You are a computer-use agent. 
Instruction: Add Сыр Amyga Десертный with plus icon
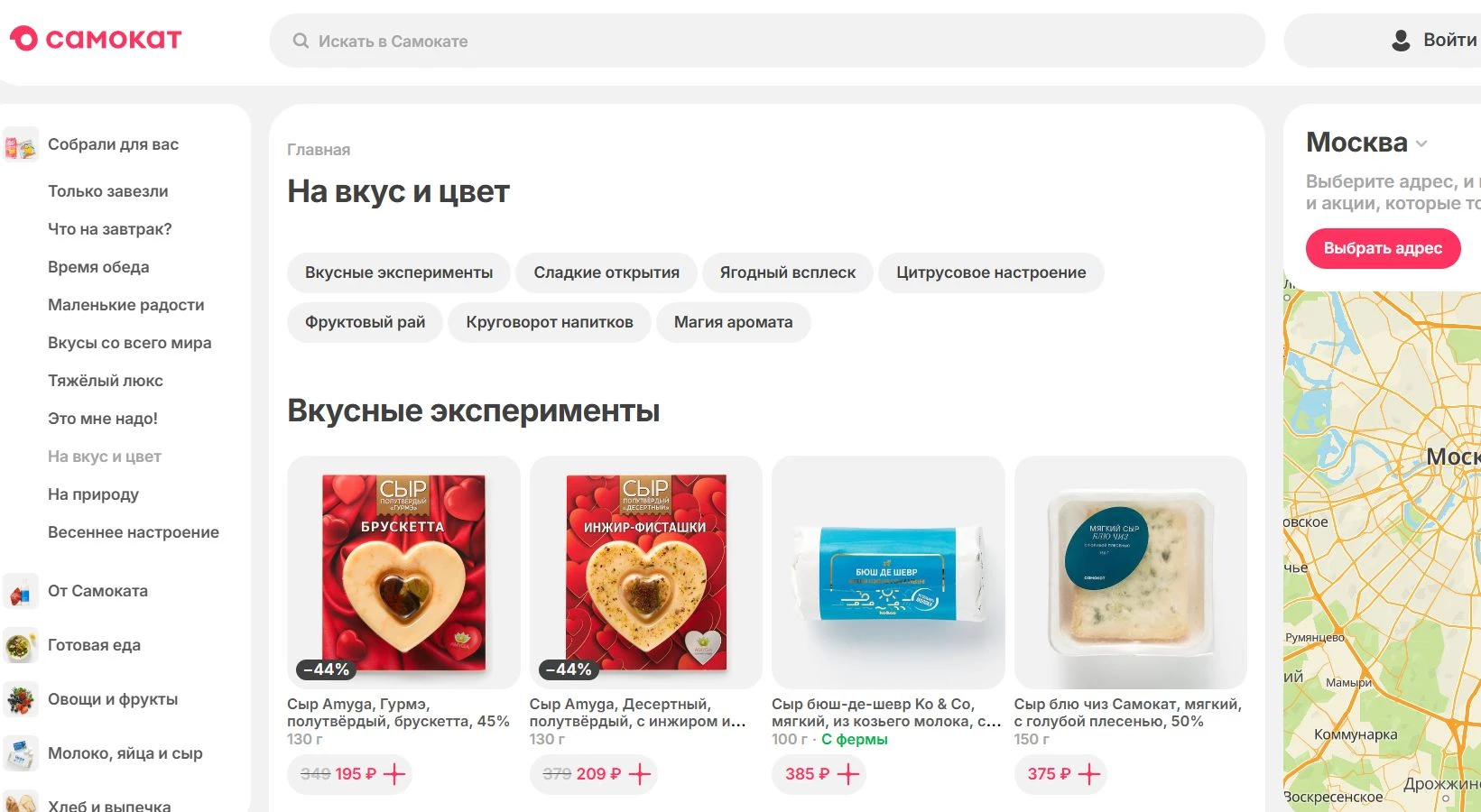click(639, 774)
